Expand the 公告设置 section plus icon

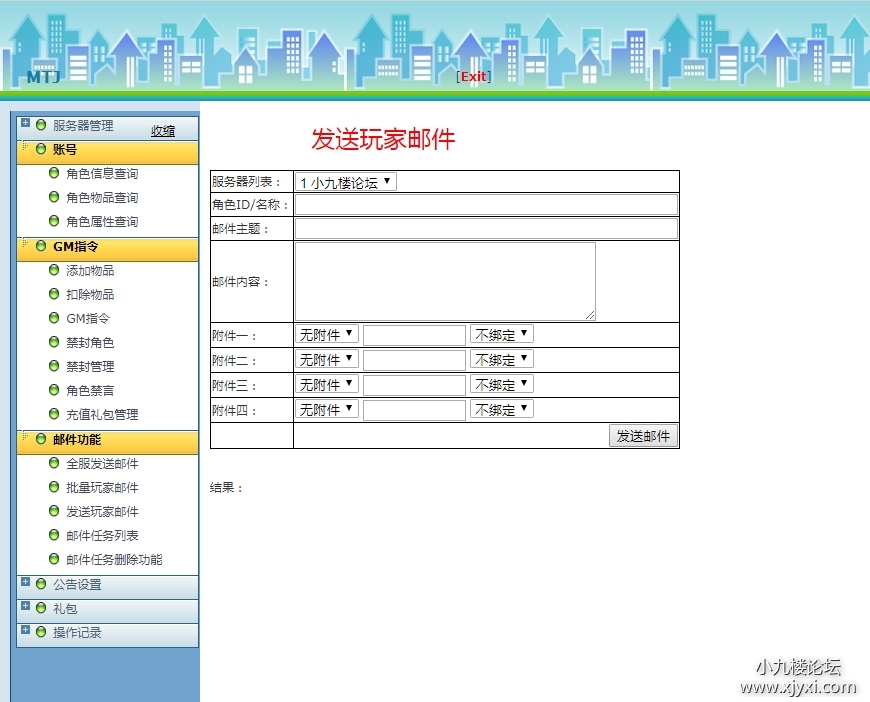26,582
